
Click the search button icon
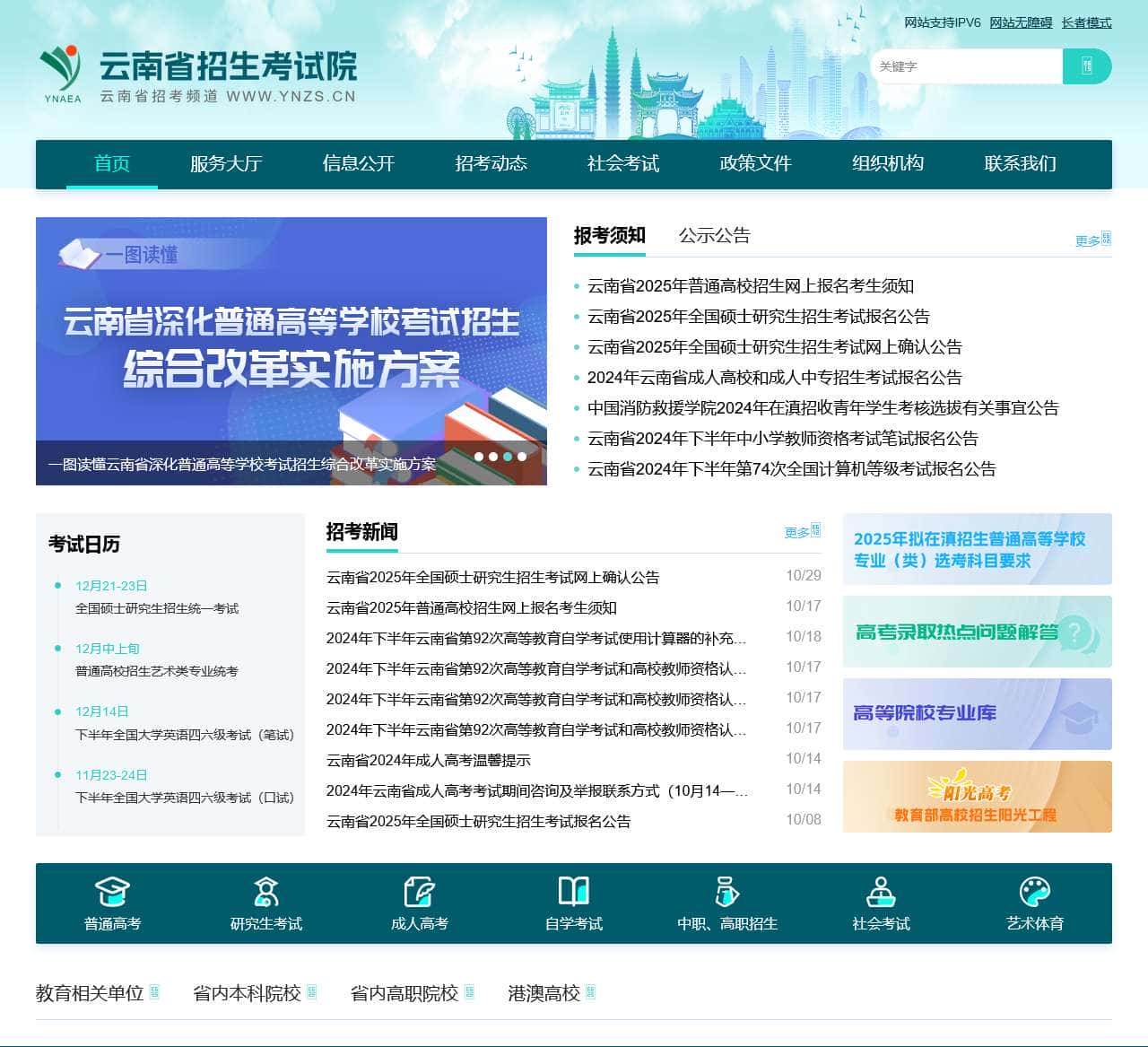point(1086,66)
